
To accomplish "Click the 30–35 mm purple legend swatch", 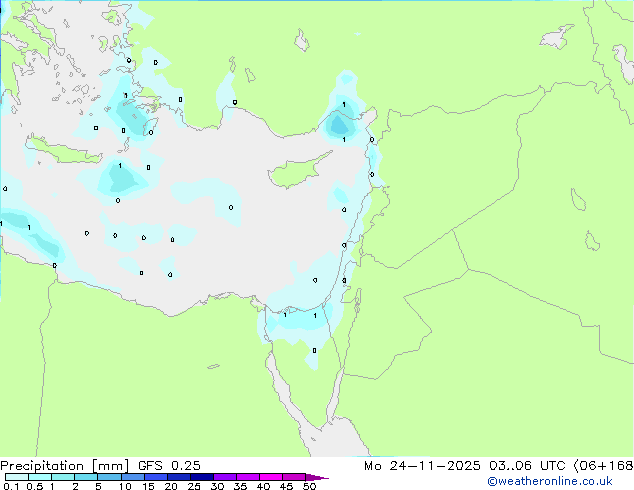I will (224, 477).
